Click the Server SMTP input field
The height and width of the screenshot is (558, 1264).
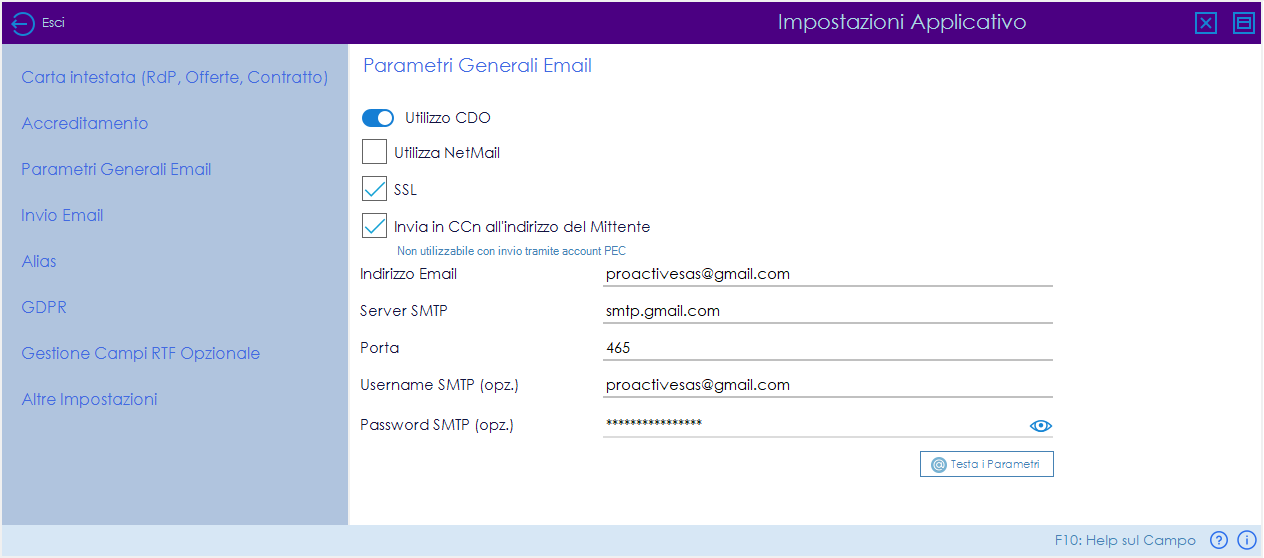click(828, 311)
